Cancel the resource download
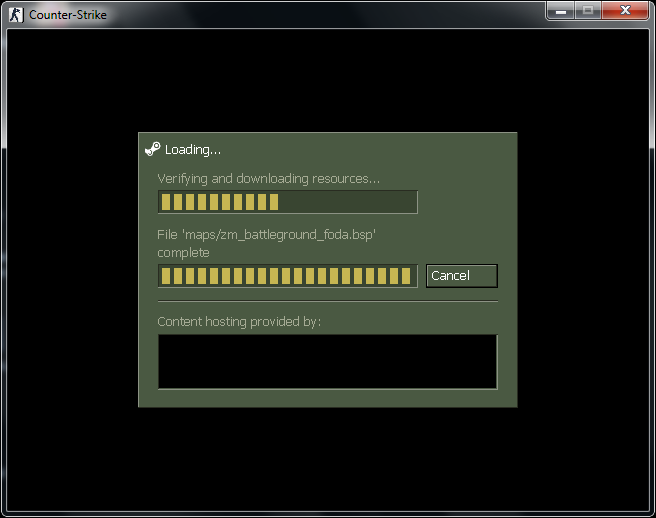Viewport: 656px width, 518px height. click(462, 276)
